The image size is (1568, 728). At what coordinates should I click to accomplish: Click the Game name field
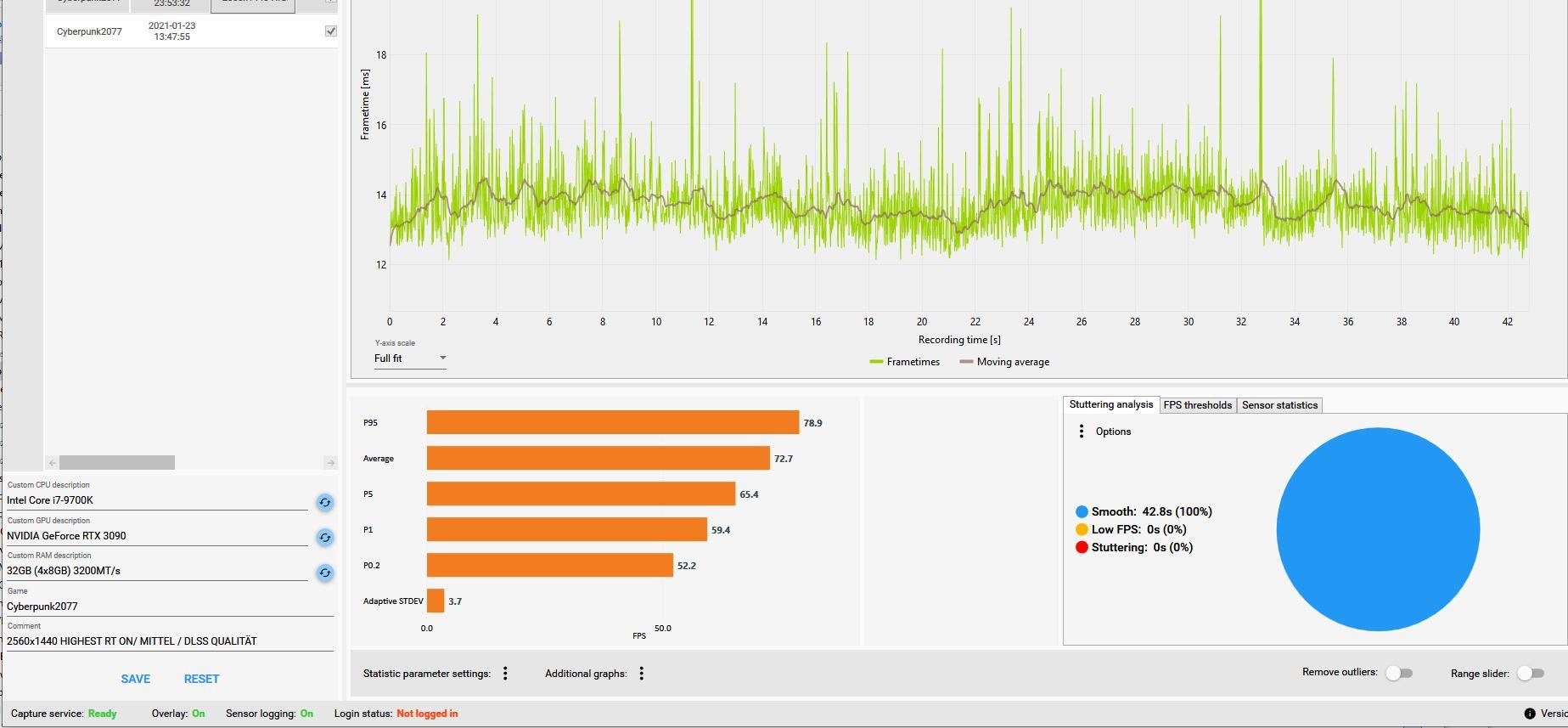coord(170,607)
